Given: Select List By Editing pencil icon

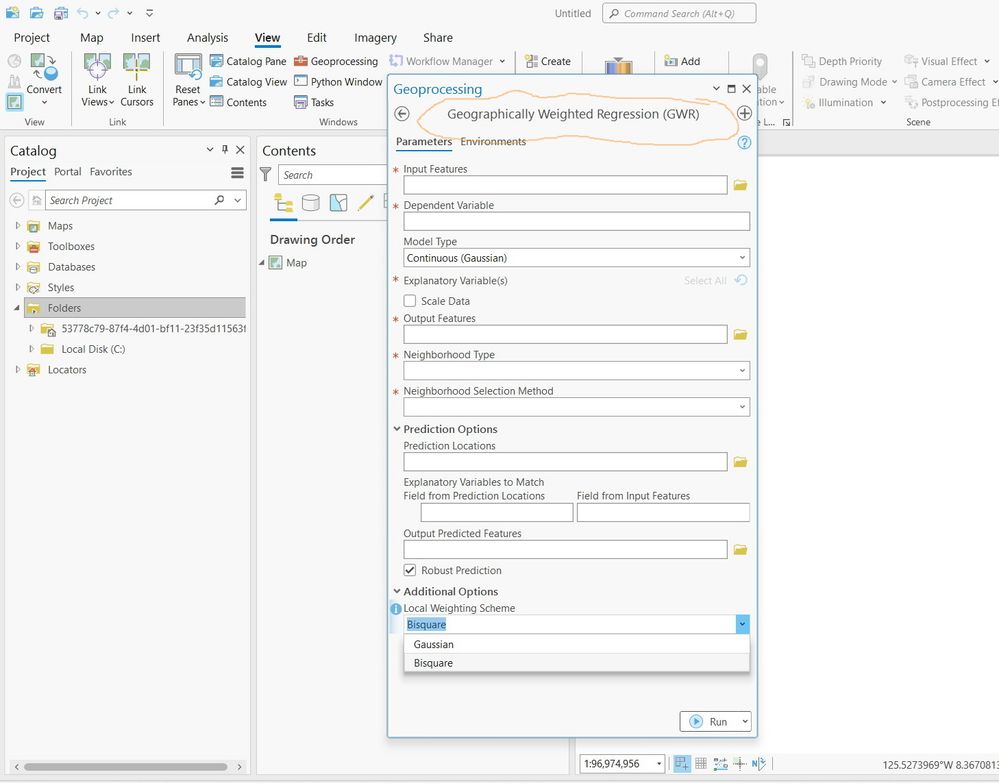Looking at the screenshot, I should [x=366, y=203].
